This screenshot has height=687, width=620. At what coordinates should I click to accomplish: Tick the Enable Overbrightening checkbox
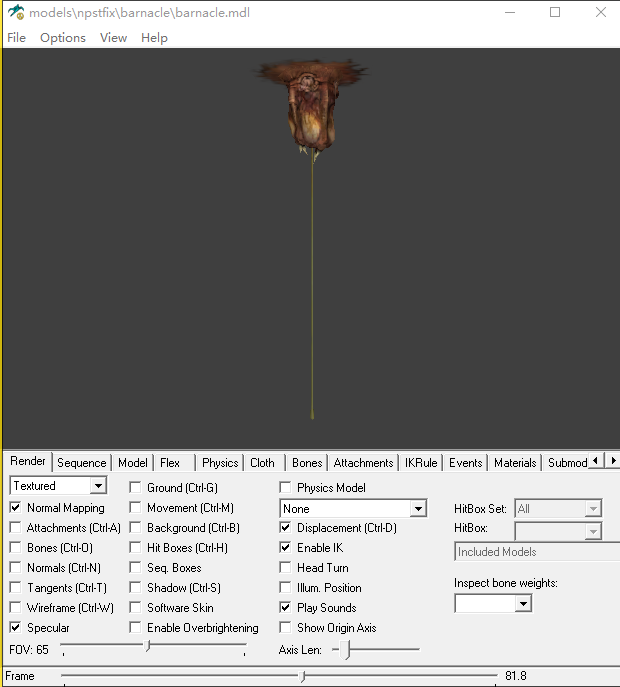[135, 627]
